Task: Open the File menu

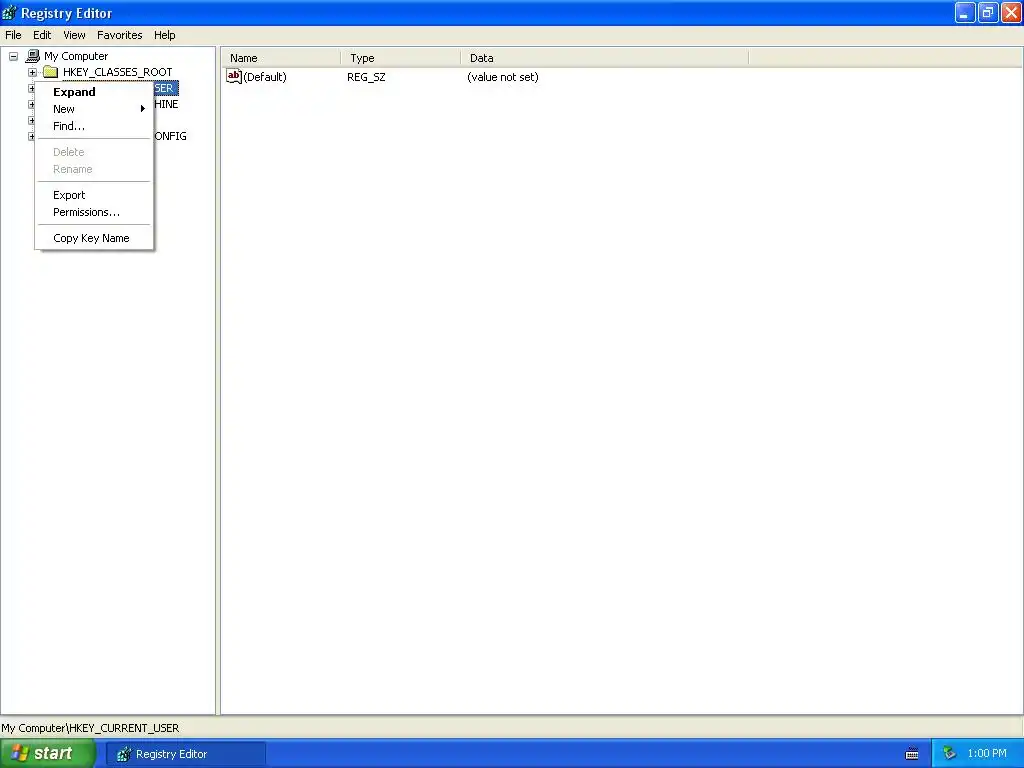Action: (13, 35)
